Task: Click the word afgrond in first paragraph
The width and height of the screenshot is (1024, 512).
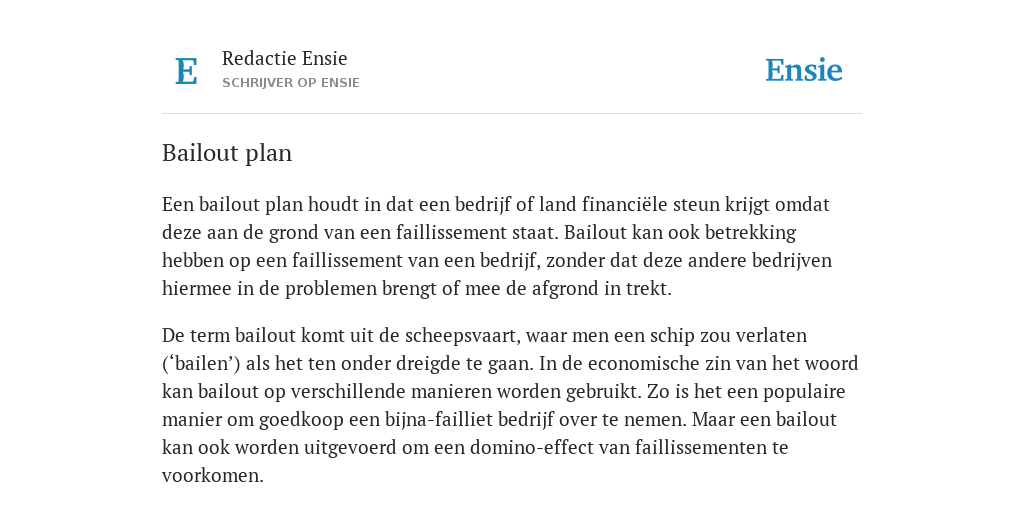Action: [x=565, y=289]
